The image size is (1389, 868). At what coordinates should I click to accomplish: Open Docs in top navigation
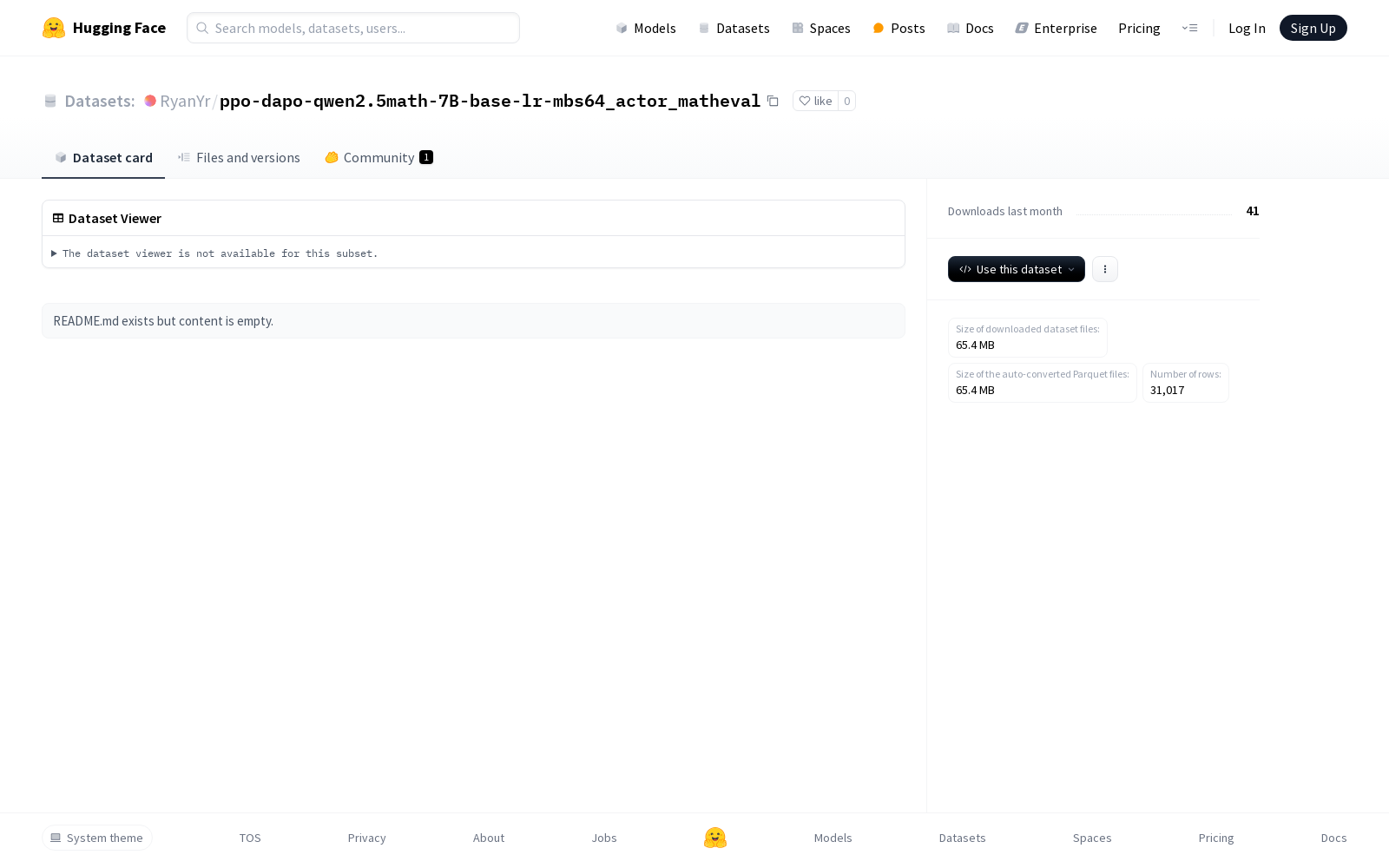970,28
